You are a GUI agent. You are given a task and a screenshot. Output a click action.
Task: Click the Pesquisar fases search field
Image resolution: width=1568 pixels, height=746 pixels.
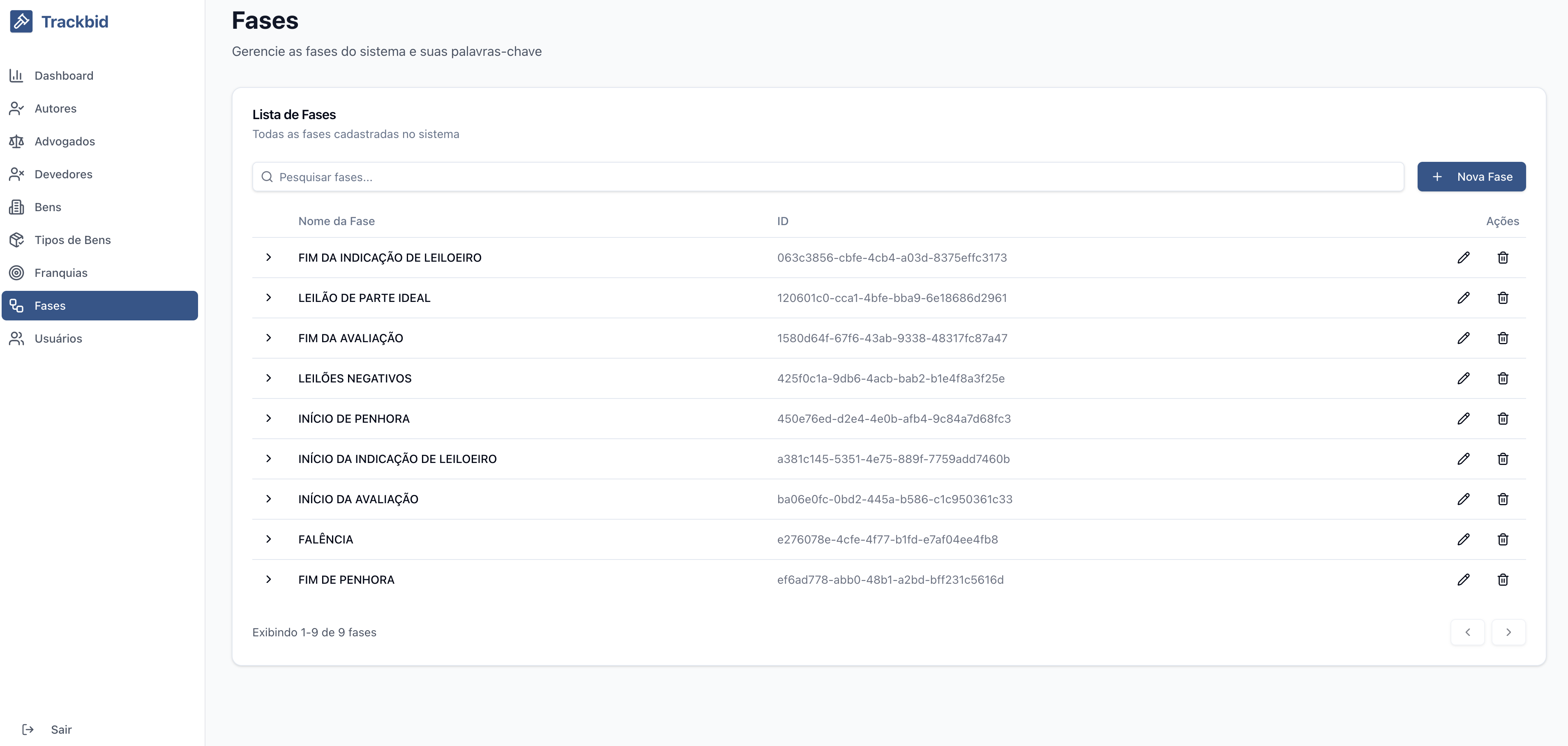point(609,177)
